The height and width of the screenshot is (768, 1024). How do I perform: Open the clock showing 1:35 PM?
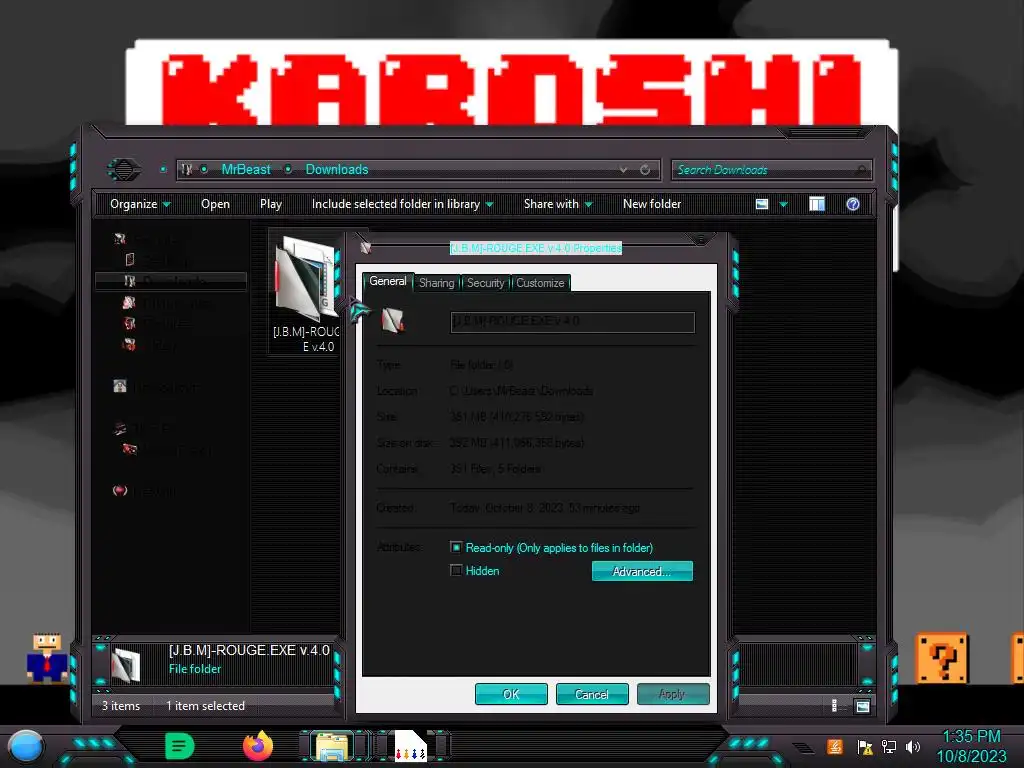[971, 746]
